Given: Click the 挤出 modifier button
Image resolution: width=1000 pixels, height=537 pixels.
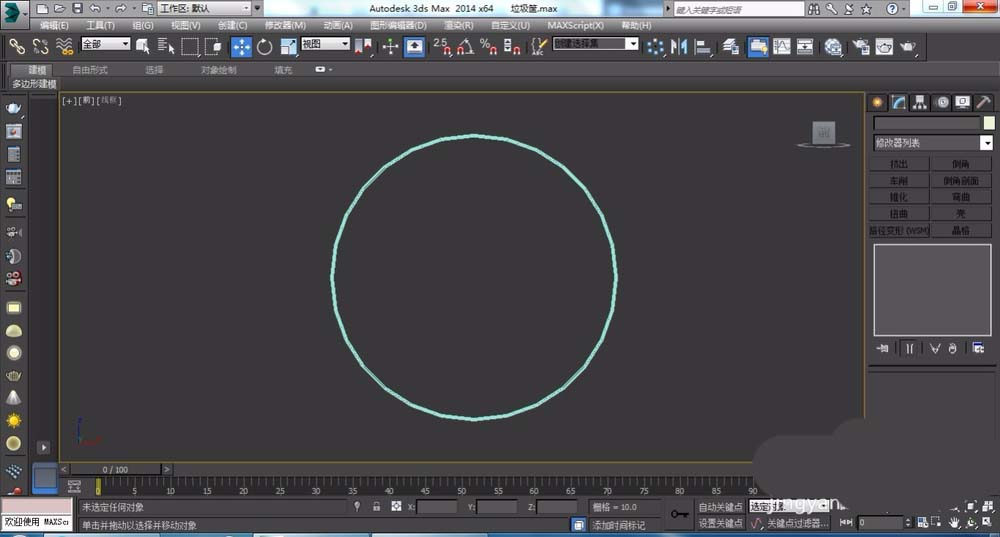Looking at the screenshot, I should point(899,164).
